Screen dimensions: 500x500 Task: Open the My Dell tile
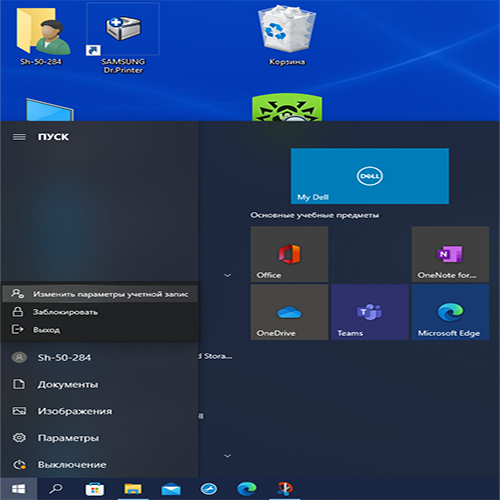[x=370, y=176]
